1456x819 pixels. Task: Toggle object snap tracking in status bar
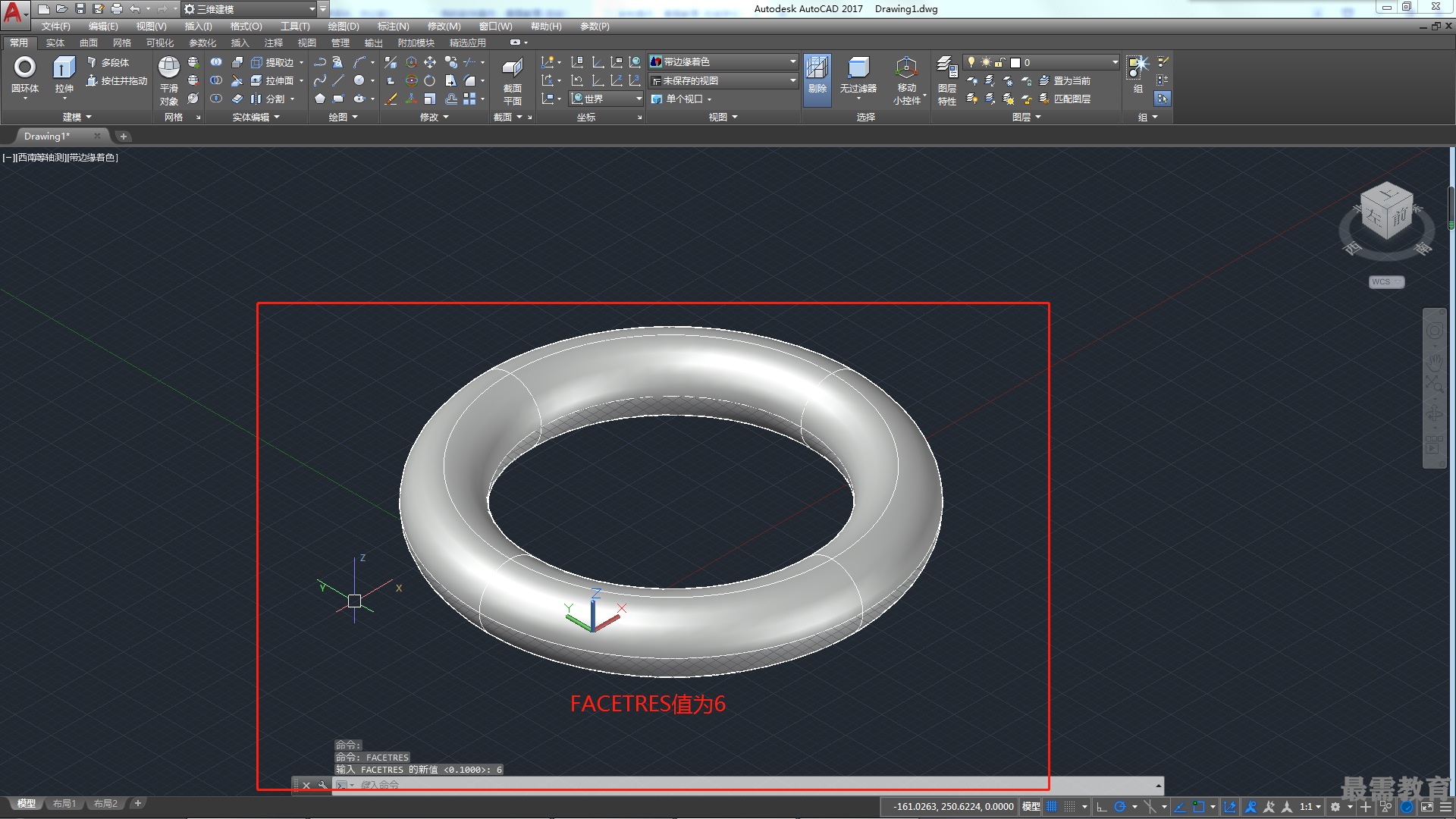tap(1180, 807)
